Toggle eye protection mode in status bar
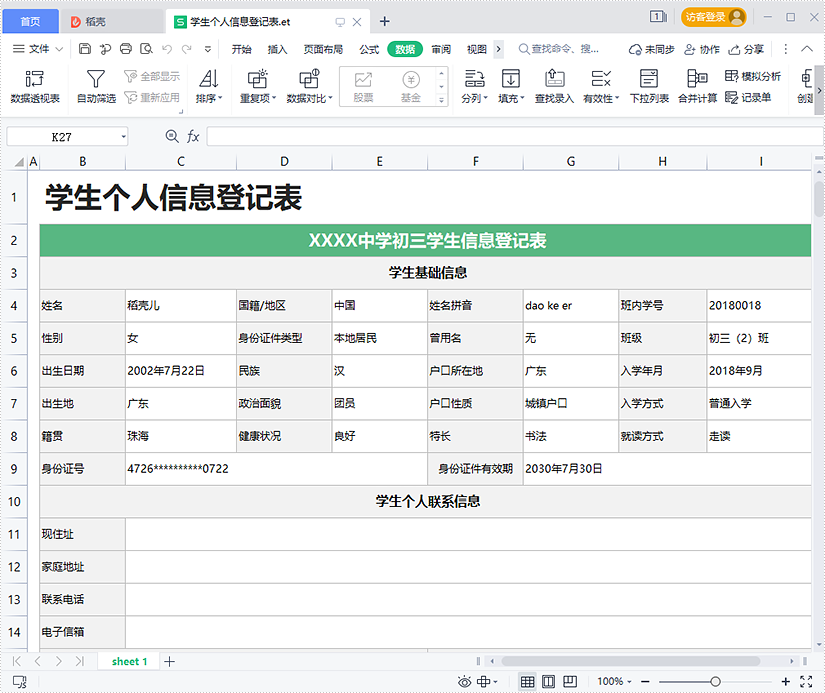The width and height of the screenshot is (825, 693). [x=465, y=682]
